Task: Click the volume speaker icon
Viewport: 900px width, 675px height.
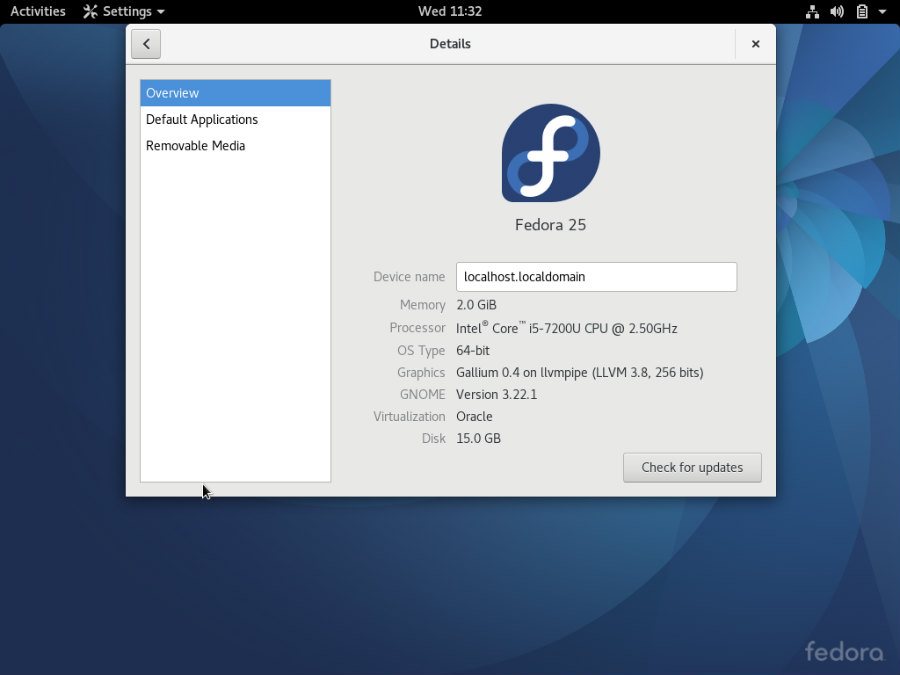Action: (x=837, y=12)
